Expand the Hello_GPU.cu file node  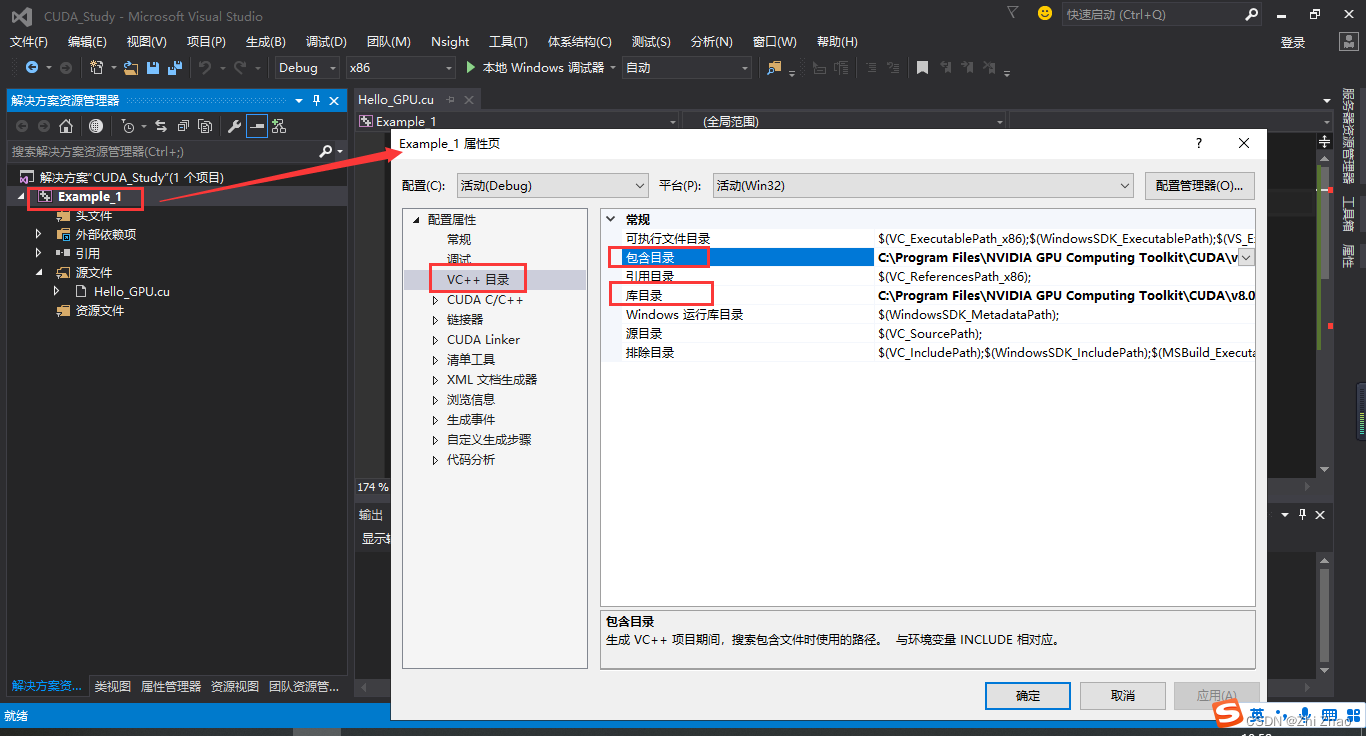tap(57, 291)
